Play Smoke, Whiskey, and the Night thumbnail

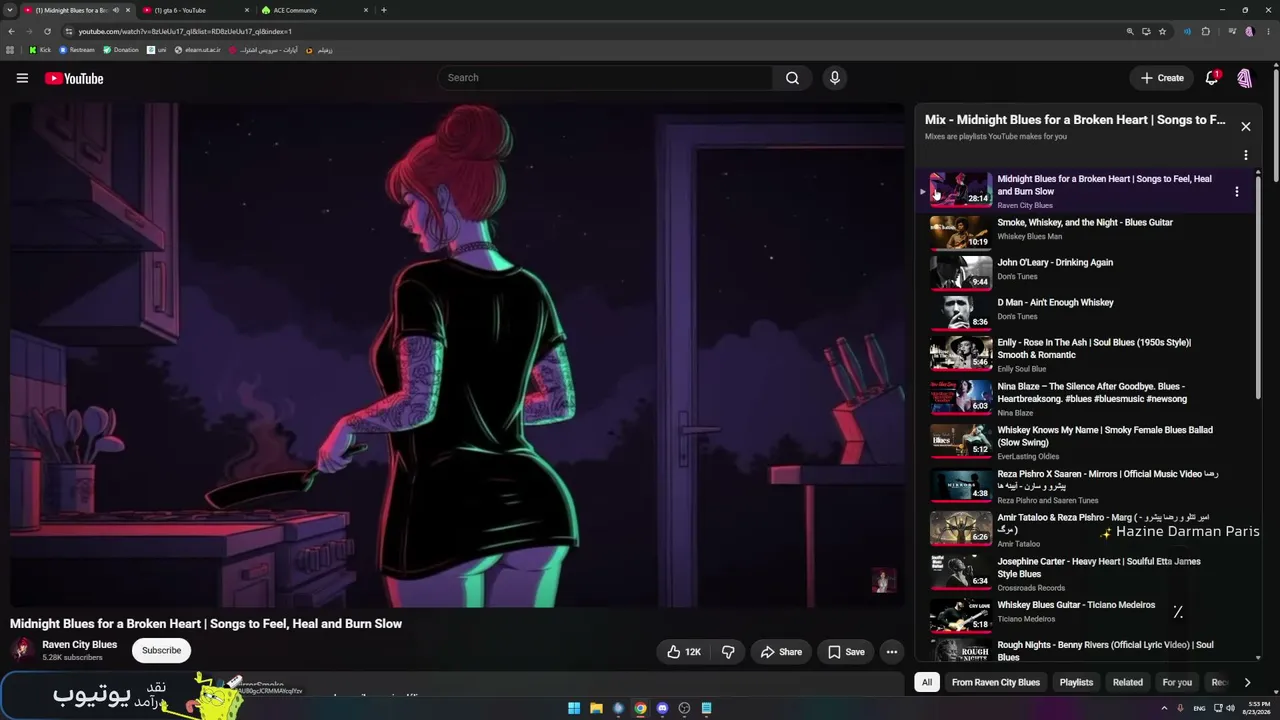[961, 232]
